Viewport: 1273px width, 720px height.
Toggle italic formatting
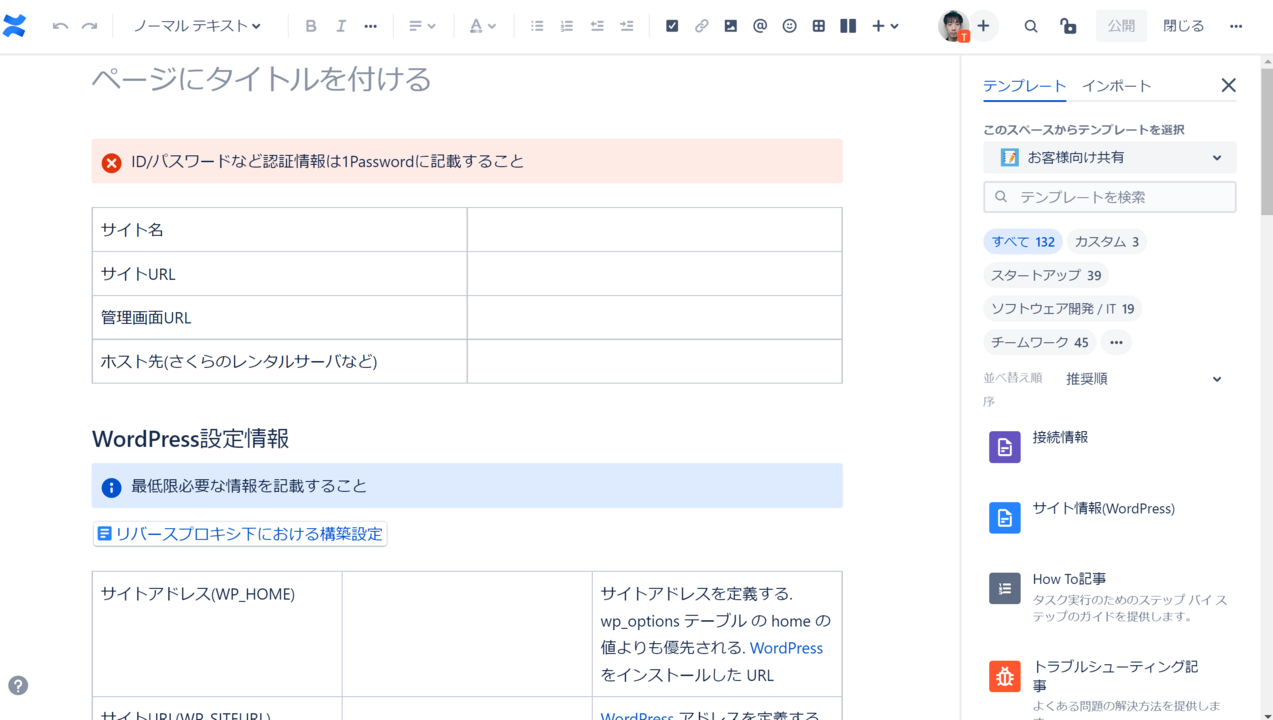341,26
